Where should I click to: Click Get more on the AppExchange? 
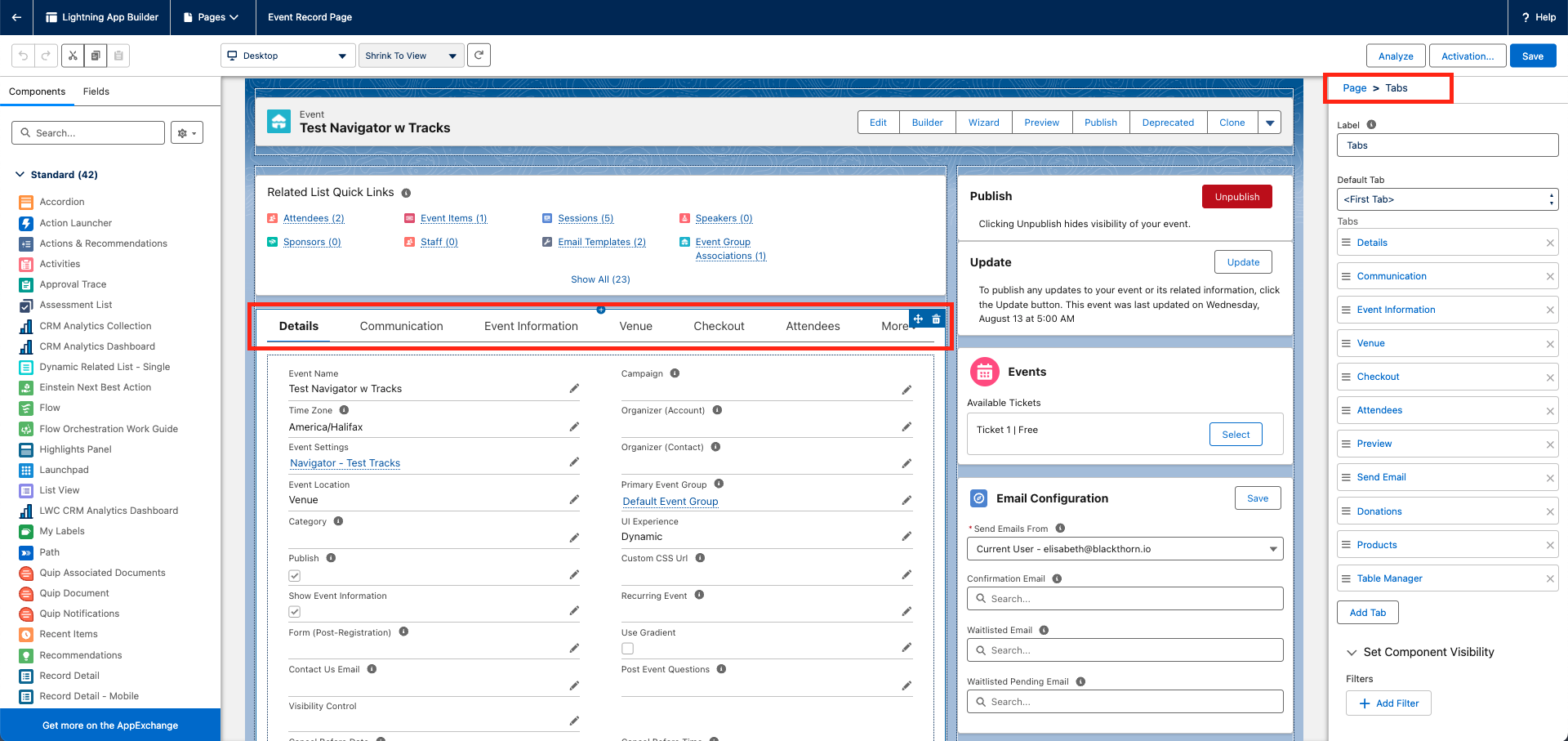tap(110, 725)
